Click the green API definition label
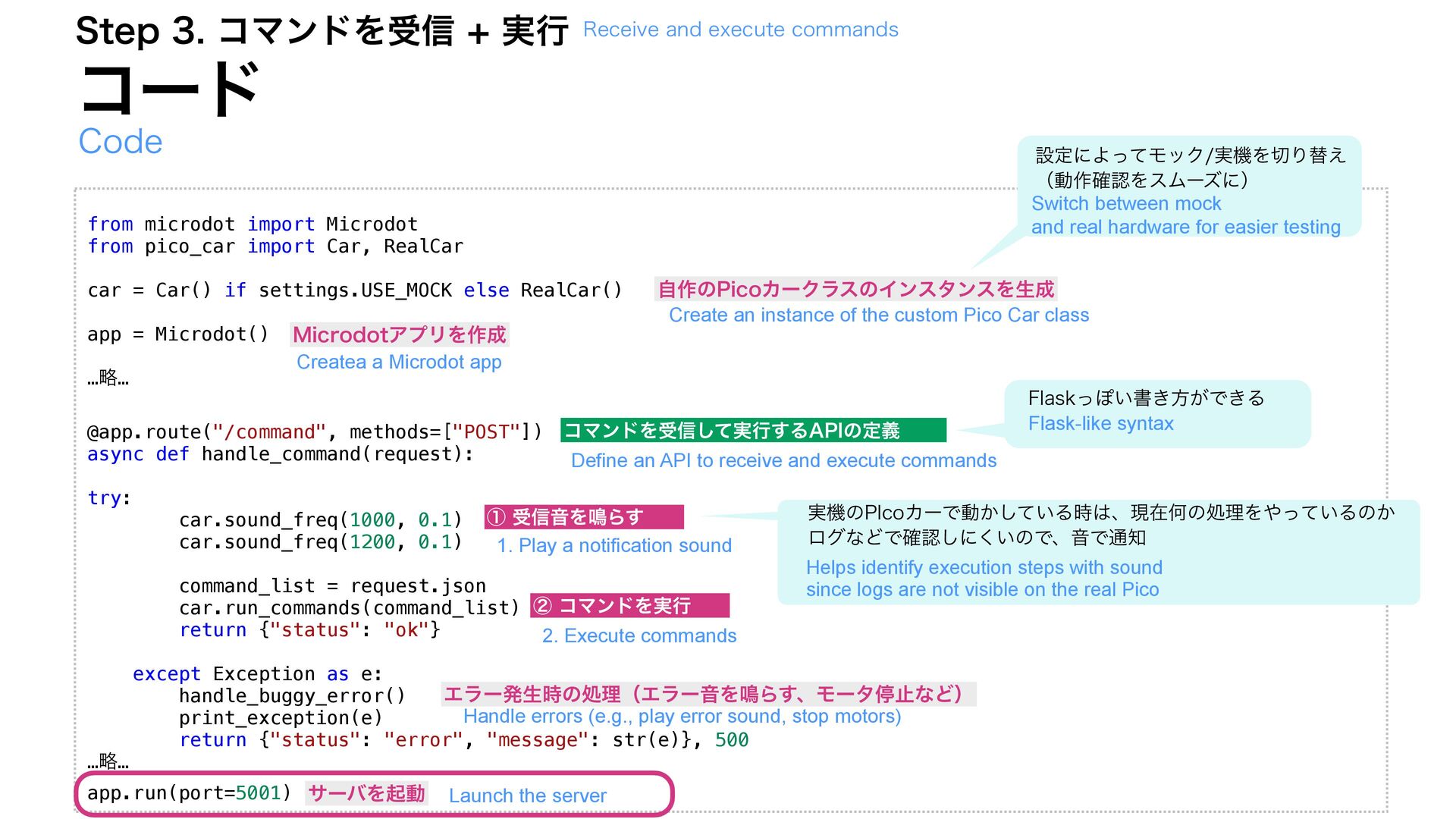Viewport: 1456px width, 819px height. pyautogui.click(x=752, y=430)
